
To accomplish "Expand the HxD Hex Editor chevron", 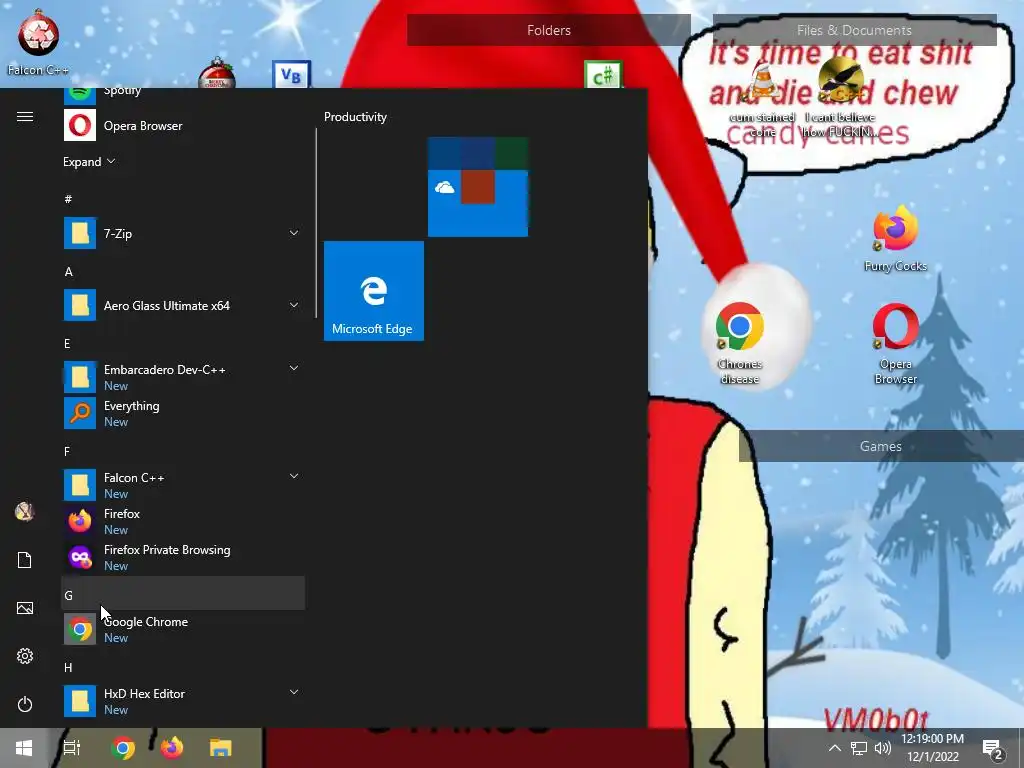I will (294, 692).
